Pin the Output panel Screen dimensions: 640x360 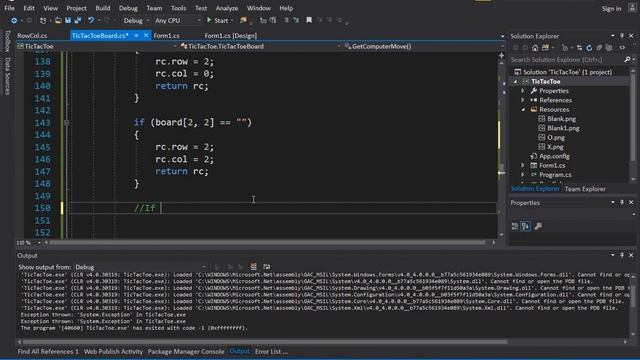click(x=622, y=255)
